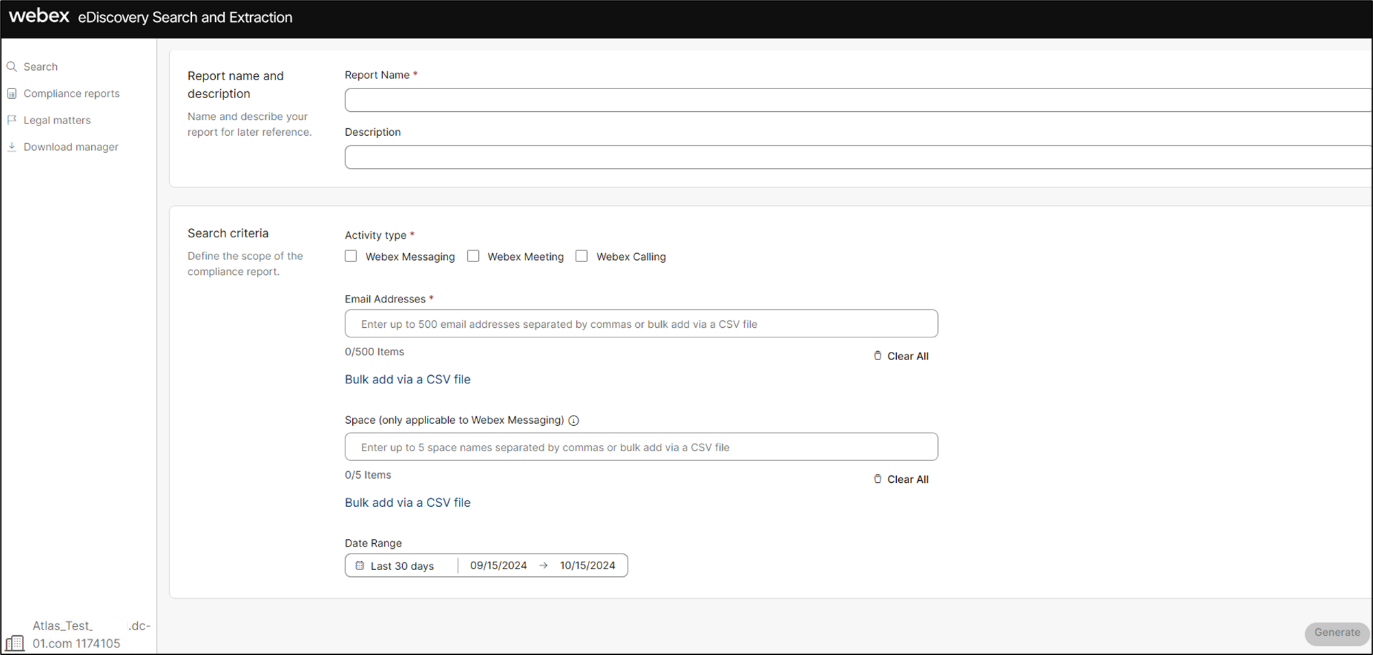The image size is (1373, 655).
Task: Open Compliance reports from the sidebar
Action: pyautogui.click(x=71, y=94)
